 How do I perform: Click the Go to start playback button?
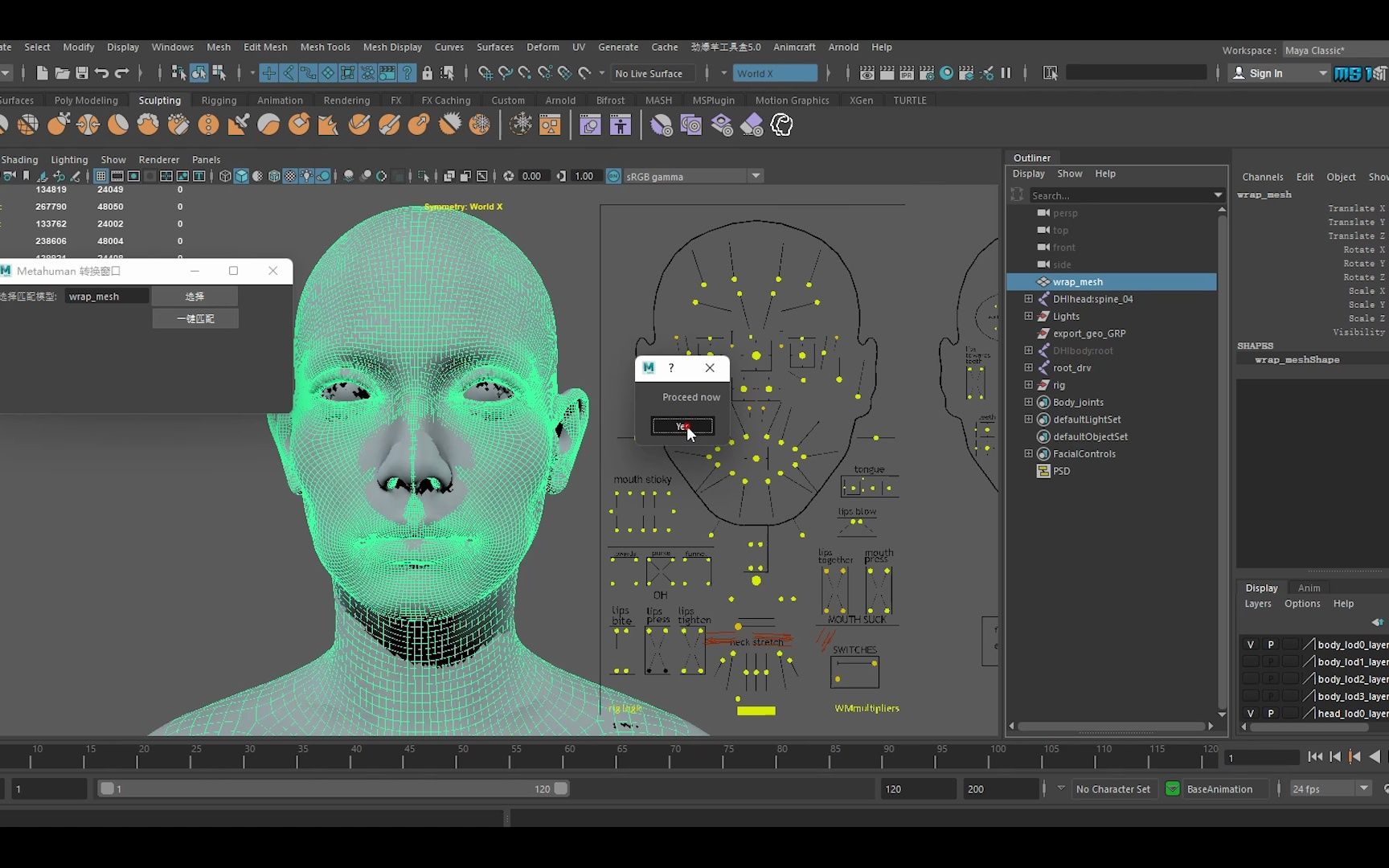1315,756
